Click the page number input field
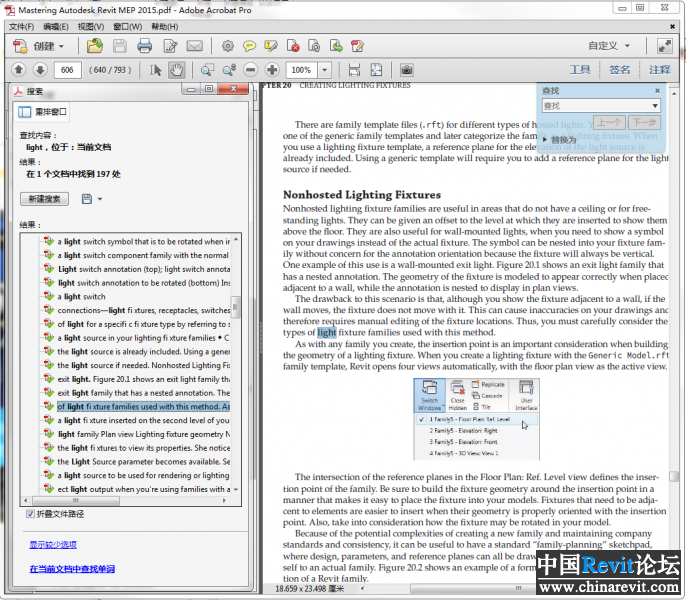 (x=67, y=70)
